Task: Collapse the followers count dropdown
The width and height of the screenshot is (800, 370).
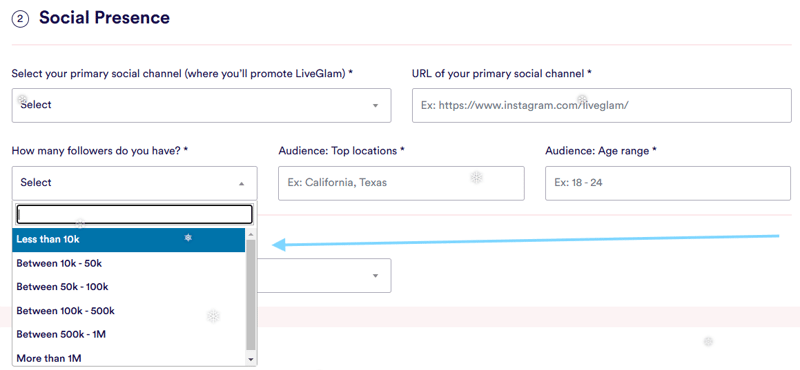Action: [x=135, y=183]
